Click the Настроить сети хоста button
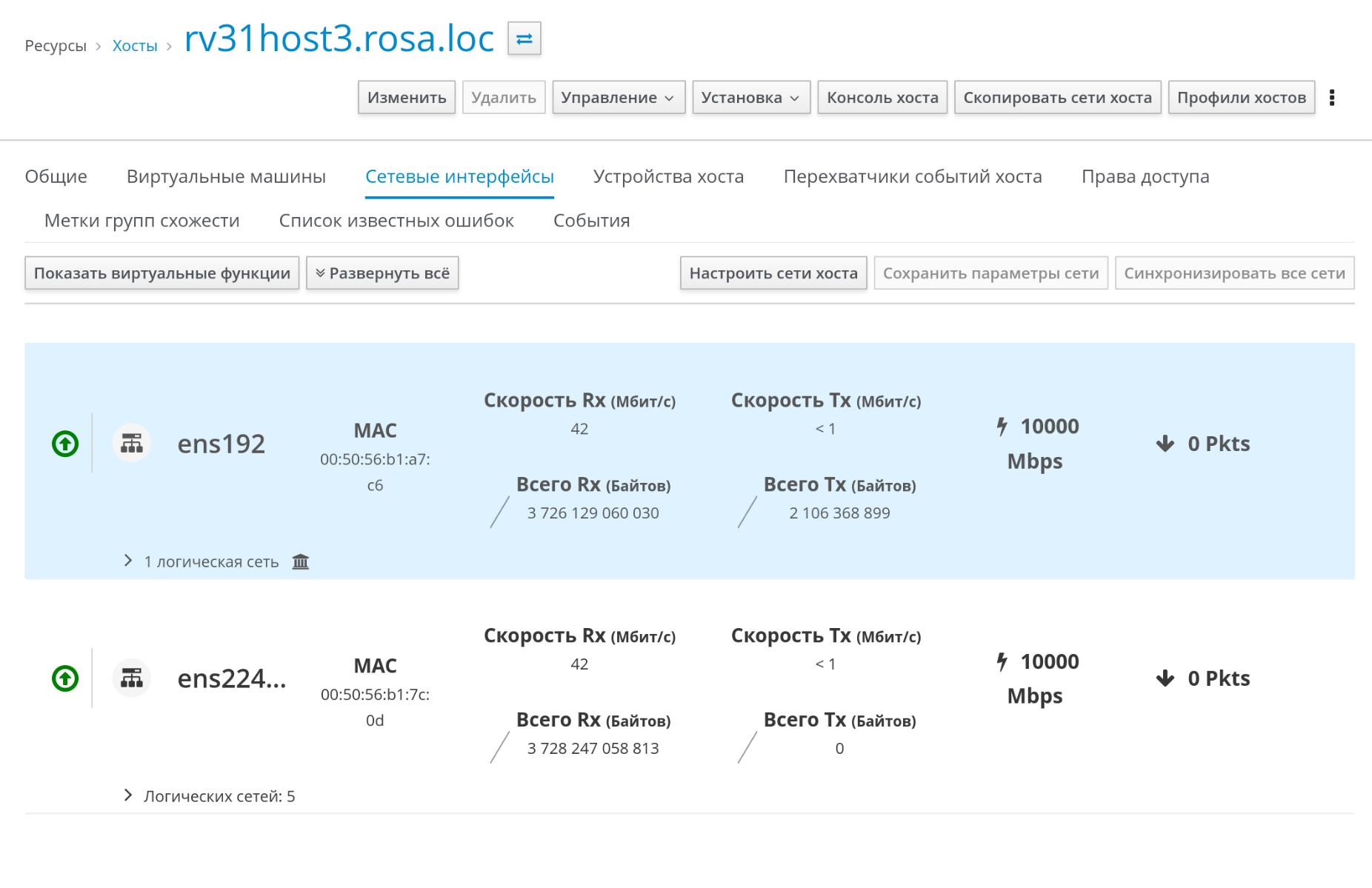This screenshot has height=888, width=1372. pyautogui.click(x=773, y=273)
